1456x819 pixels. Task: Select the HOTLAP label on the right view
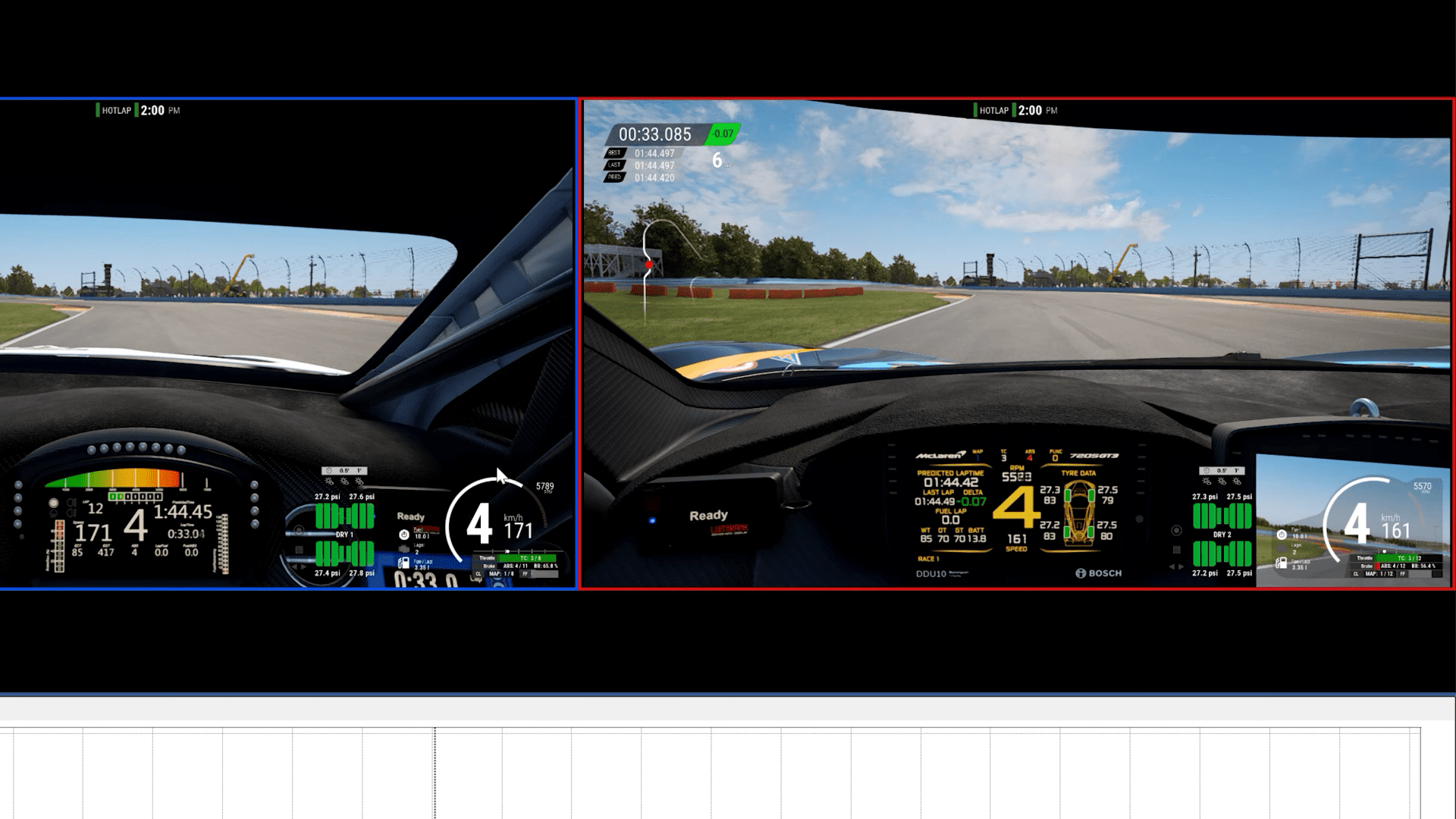pyautogui.click(x=995, y=110)
